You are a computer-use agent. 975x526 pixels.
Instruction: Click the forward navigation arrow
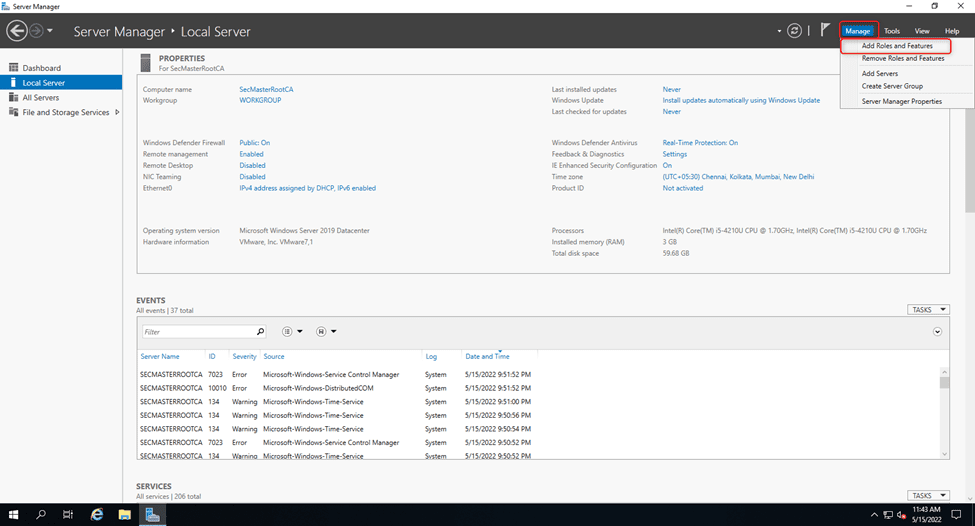click(36, 30)
